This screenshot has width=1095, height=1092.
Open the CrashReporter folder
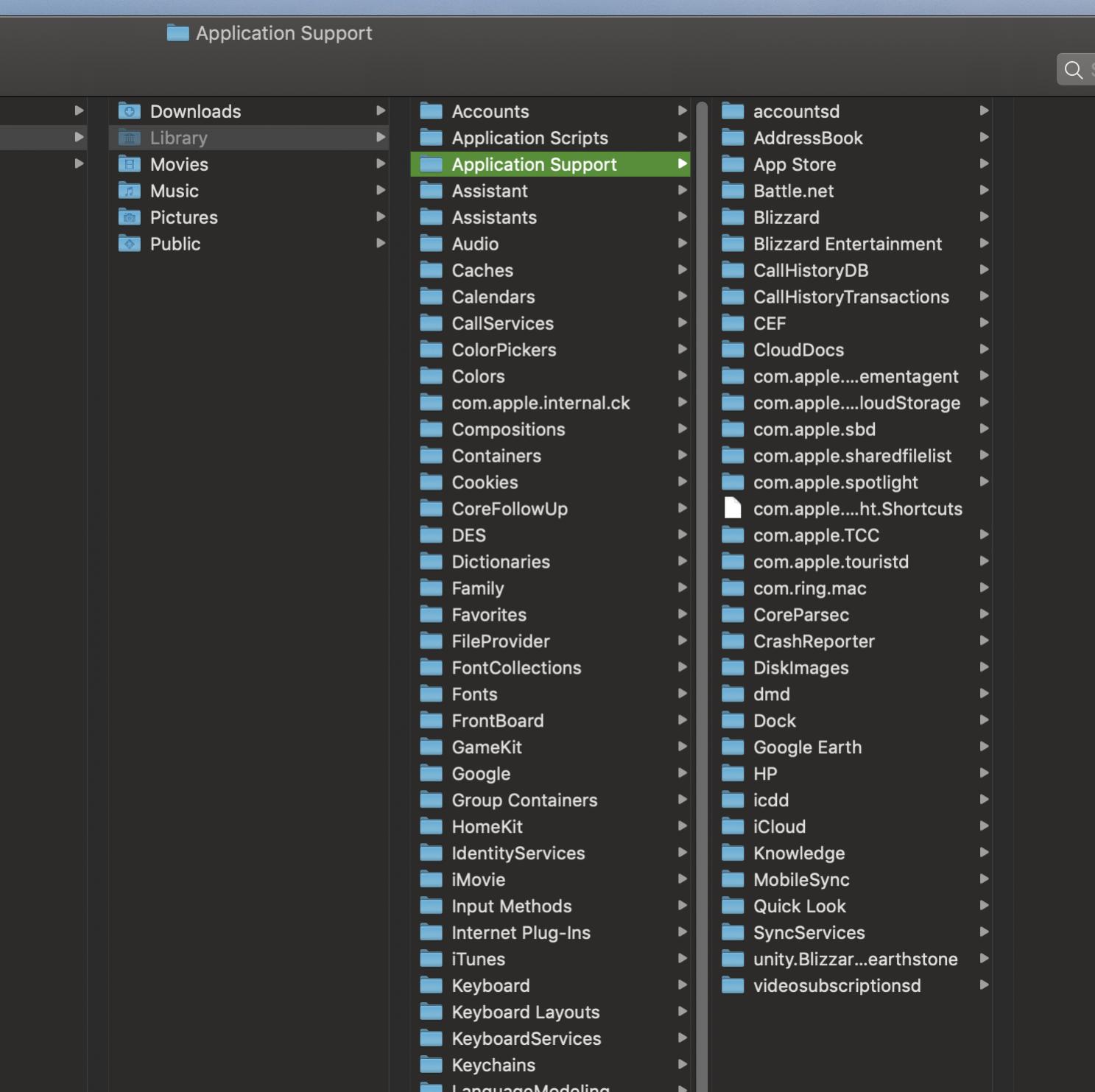813,641
